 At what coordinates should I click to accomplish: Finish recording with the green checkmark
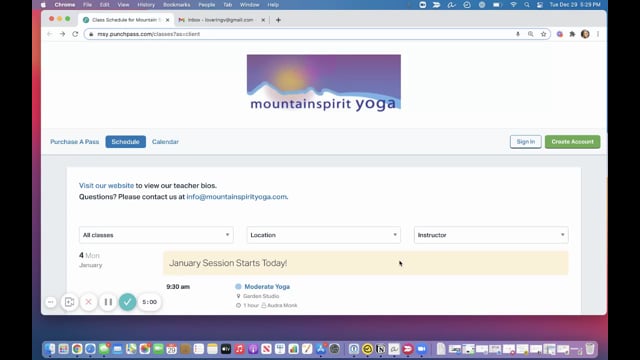(127, 302)
